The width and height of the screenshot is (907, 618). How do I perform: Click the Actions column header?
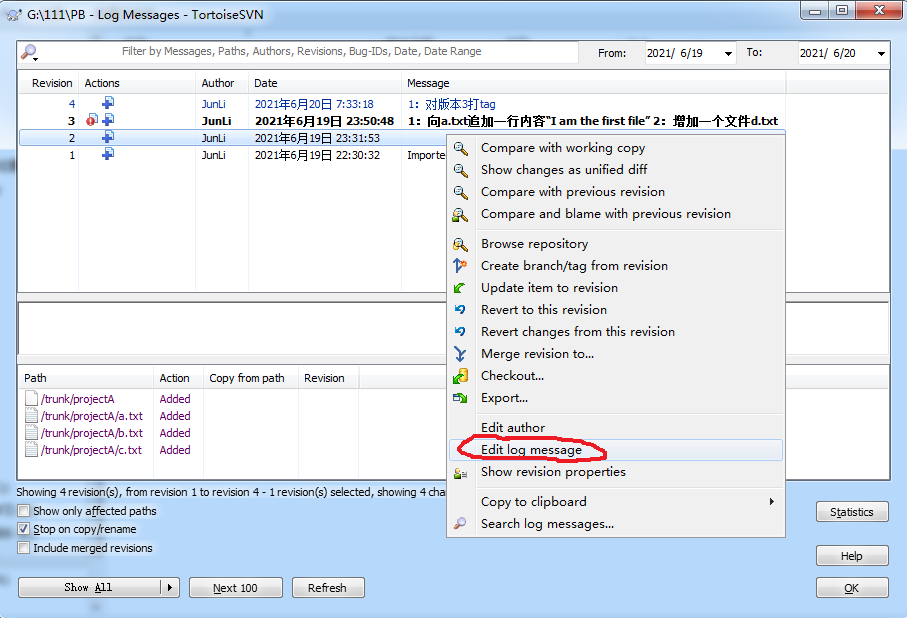click(x=137, y=83)
